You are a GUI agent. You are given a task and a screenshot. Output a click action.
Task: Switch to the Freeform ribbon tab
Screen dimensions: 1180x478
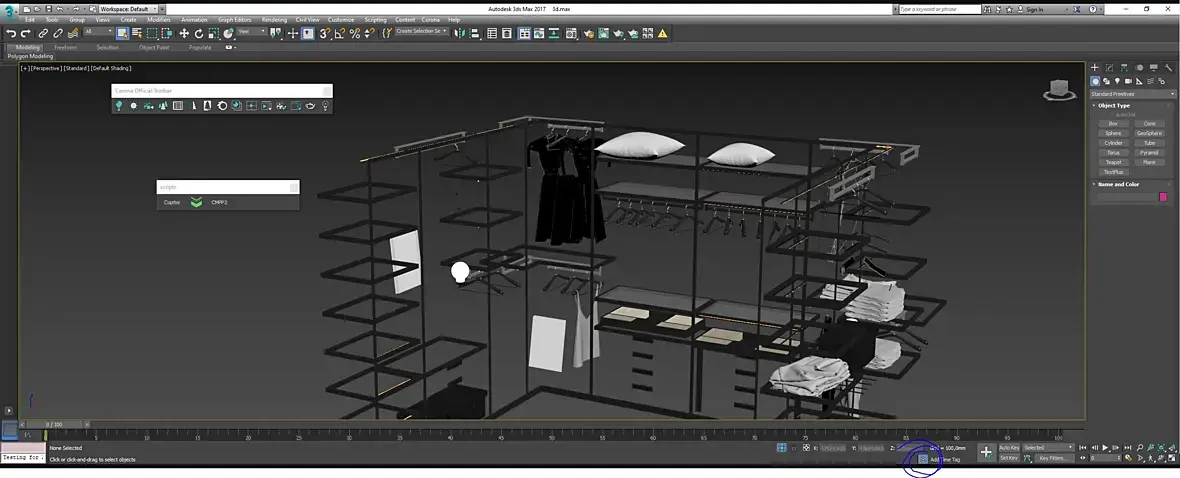coord(65,47)
